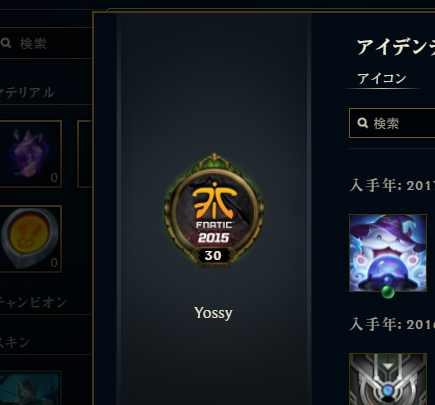Viewport: 435px width, 405px height.
Task: Click the left loot 検索 search field
Action: pyautogui.click(x=45, y=43)
